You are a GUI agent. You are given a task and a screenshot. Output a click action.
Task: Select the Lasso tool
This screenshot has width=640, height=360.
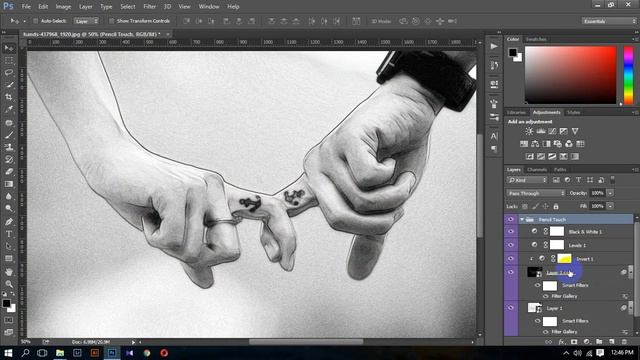9,73
